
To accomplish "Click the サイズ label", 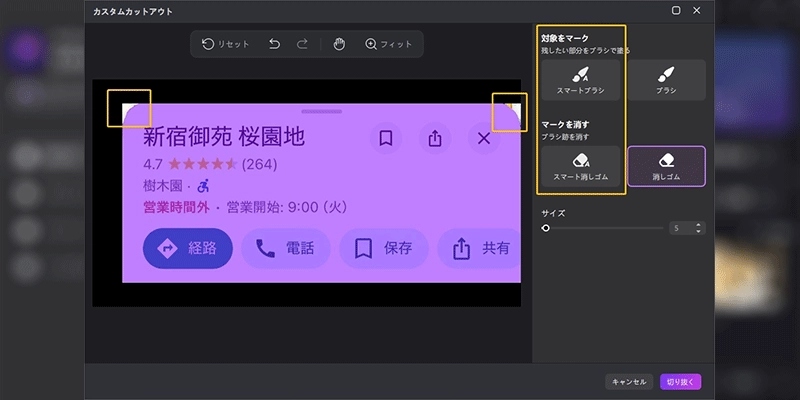I will point(553,213).
